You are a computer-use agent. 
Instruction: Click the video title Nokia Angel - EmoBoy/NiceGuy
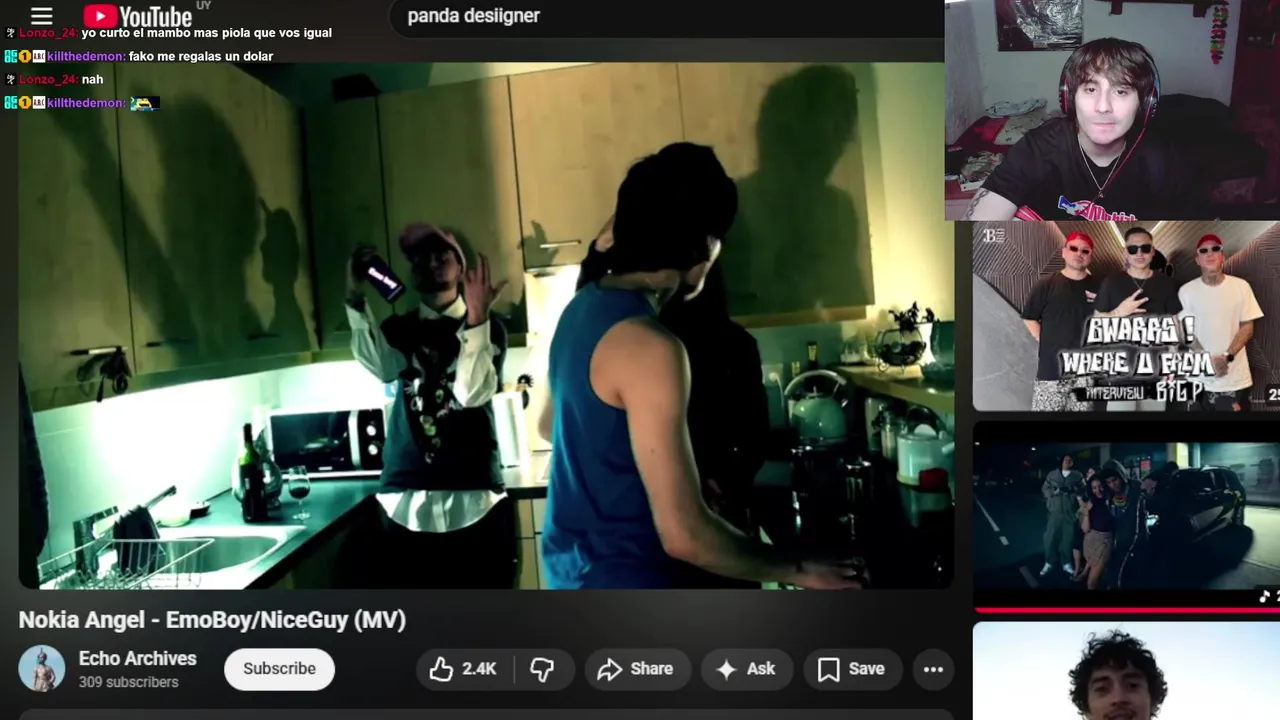tap(212, 620)
